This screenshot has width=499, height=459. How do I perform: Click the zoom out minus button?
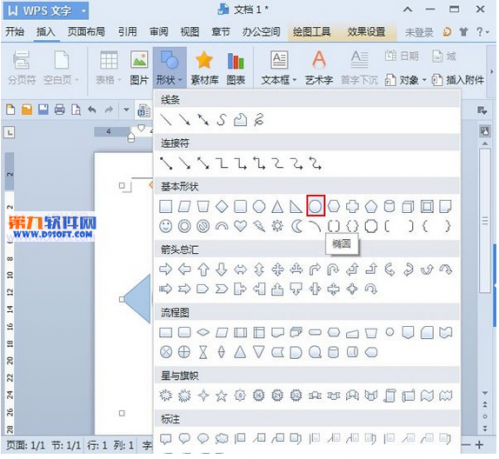pyautogui.click(x=466, y=445)
